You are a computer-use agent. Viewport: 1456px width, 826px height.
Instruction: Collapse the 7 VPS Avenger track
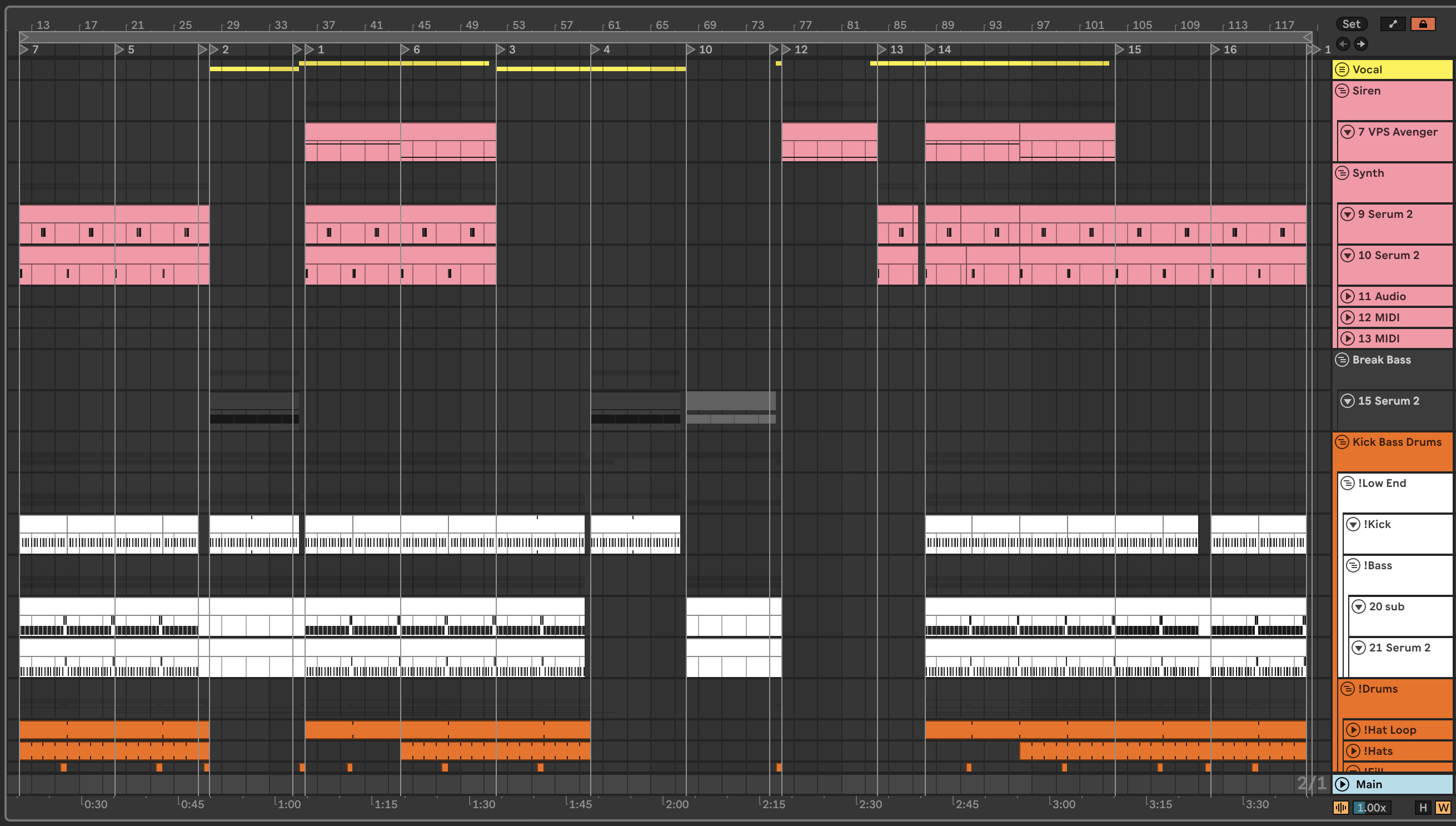[x=1348, y=132]
